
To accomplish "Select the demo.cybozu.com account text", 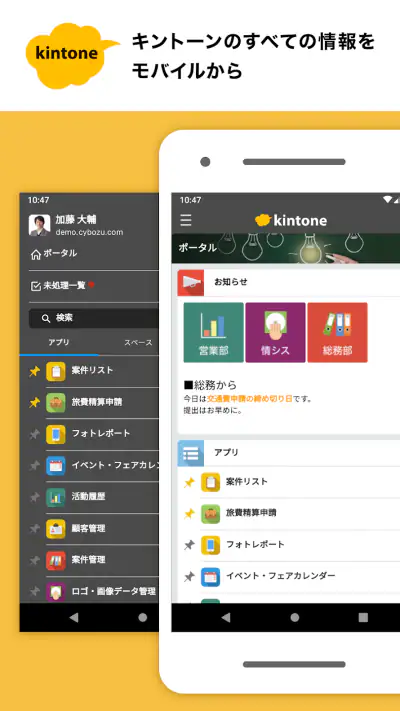I will coord(89,232).
